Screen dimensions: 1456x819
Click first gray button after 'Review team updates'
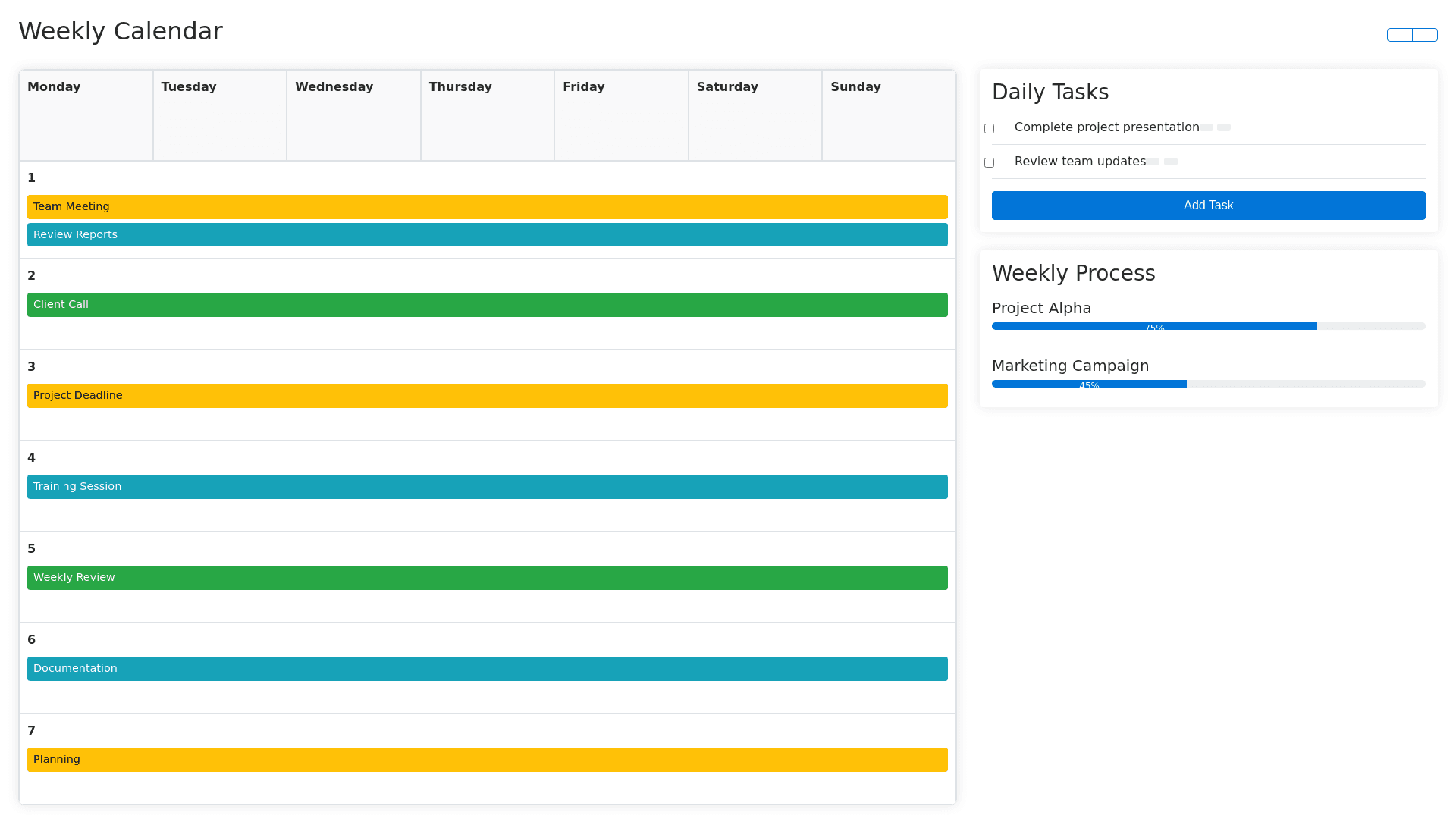[x=1153, y=162]
